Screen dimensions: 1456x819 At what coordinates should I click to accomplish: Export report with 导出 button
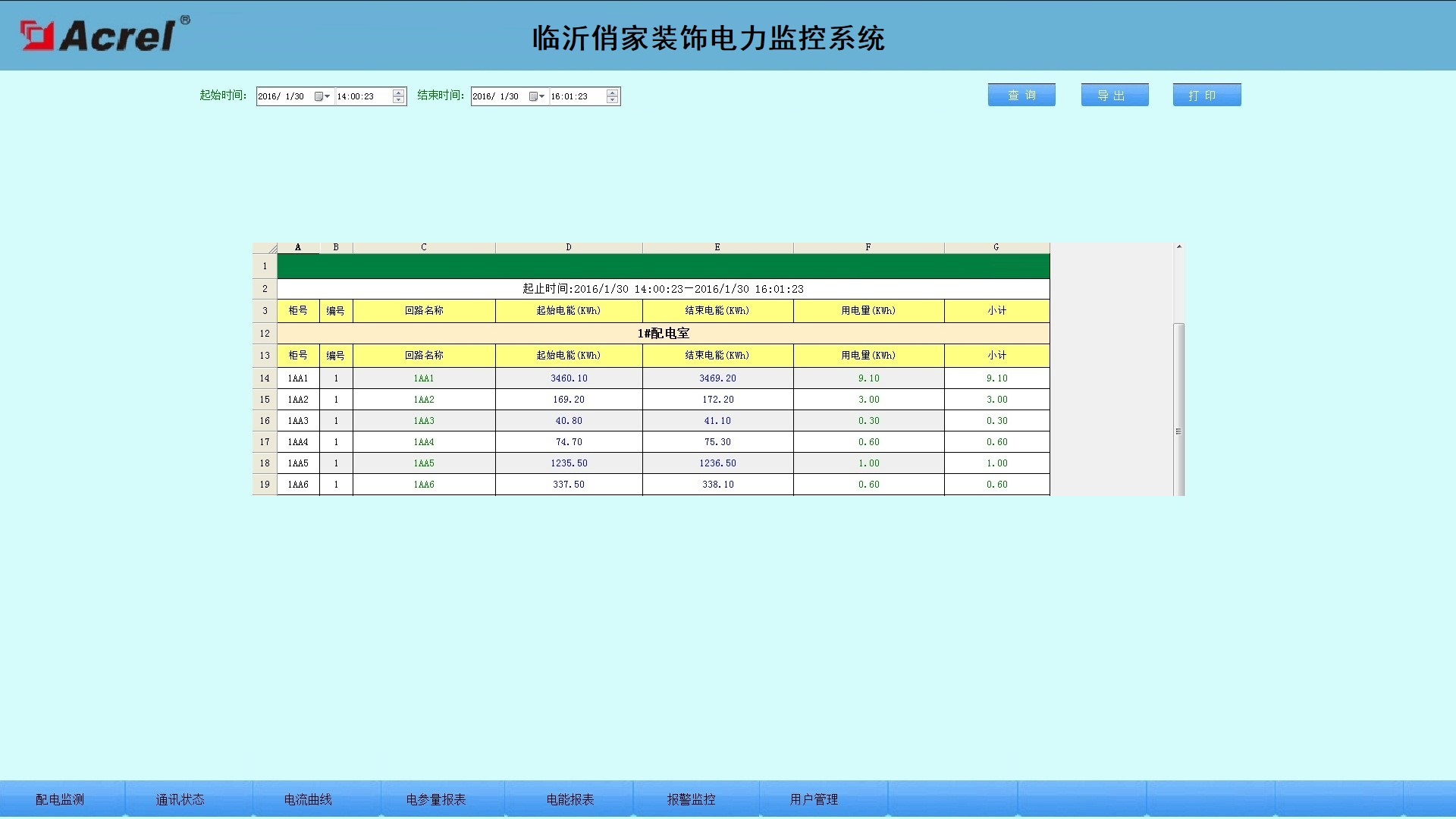click(x=1114, y=95)
